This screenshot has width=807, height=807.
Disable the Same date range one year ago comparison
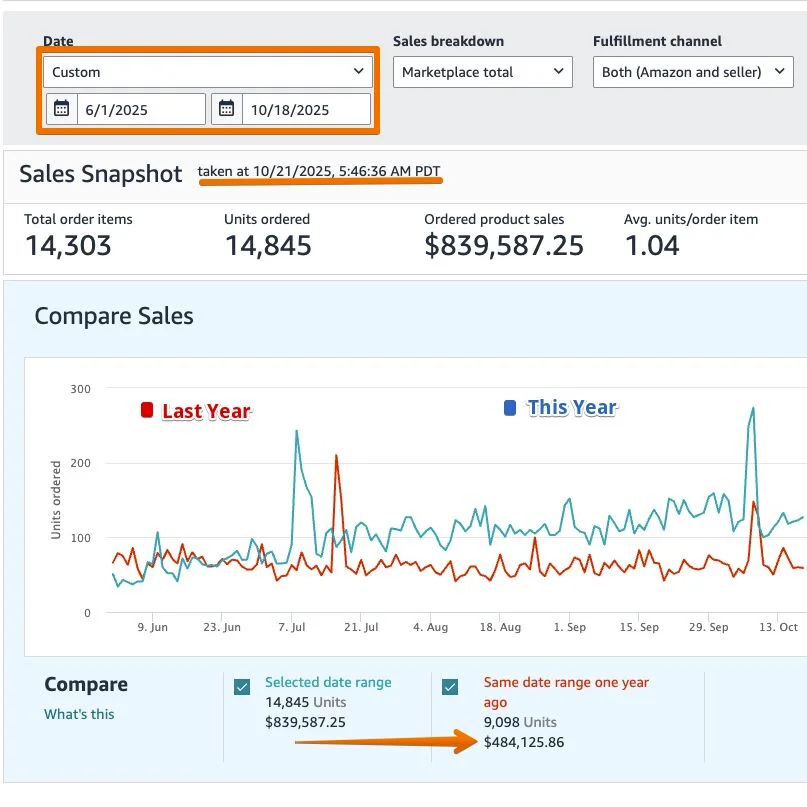coord(449,686)
